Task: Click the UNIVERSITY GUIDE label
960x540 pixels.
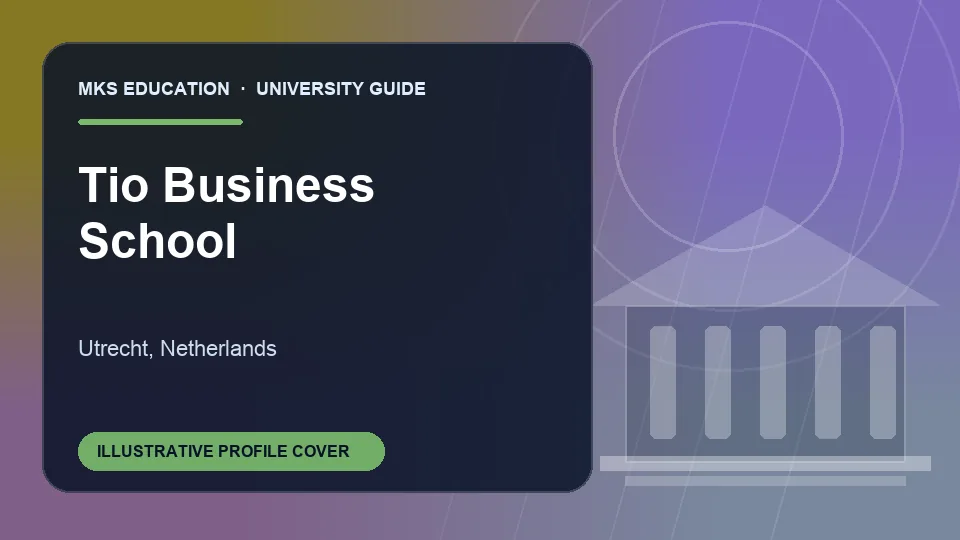Action: pos(341,89)
